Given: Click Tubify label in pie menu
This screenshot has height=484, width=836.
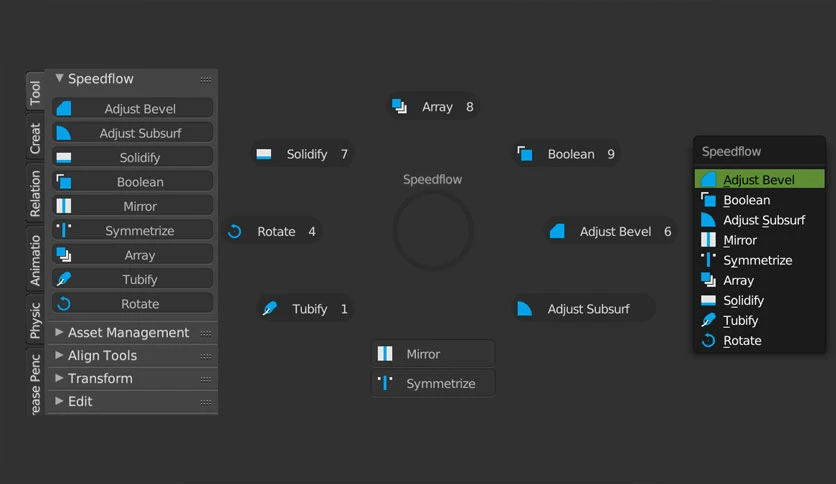Looking at the screenshot, I should (x=309, y=309).
